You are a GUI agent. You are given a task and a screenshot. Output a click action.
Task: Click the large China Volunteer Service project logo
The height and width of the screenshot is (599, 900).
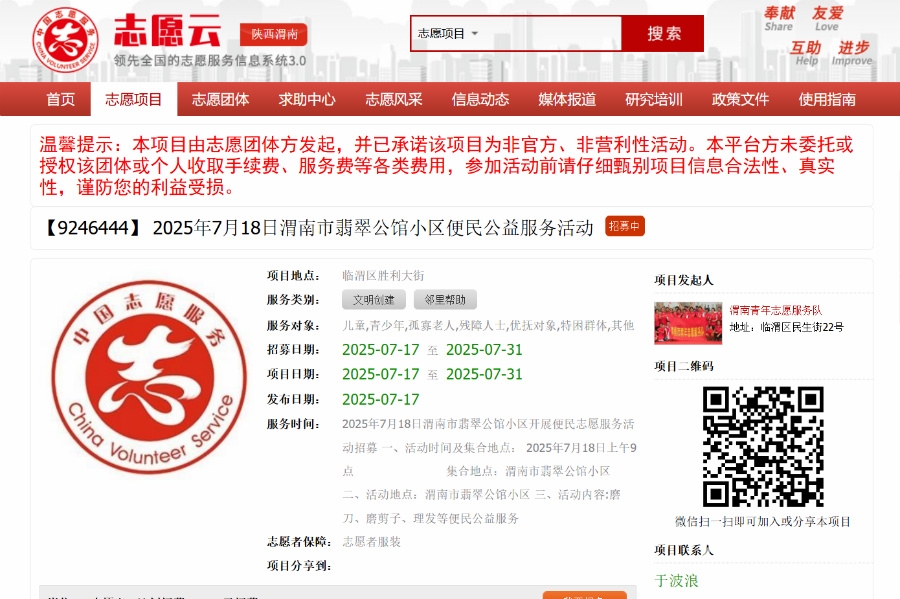[x=148, y=377]
